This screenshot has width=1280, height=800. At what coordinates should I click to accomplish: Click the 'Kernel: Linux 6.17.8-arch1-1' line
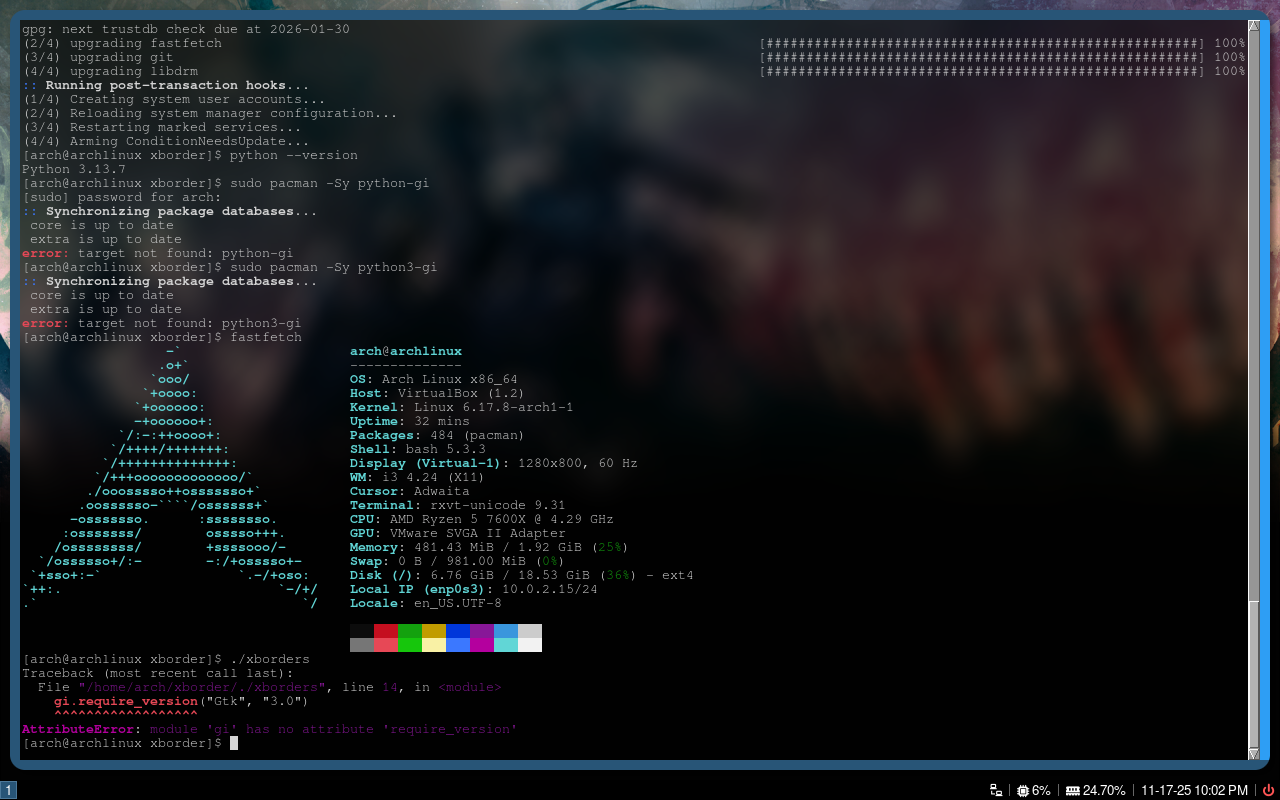462,407
